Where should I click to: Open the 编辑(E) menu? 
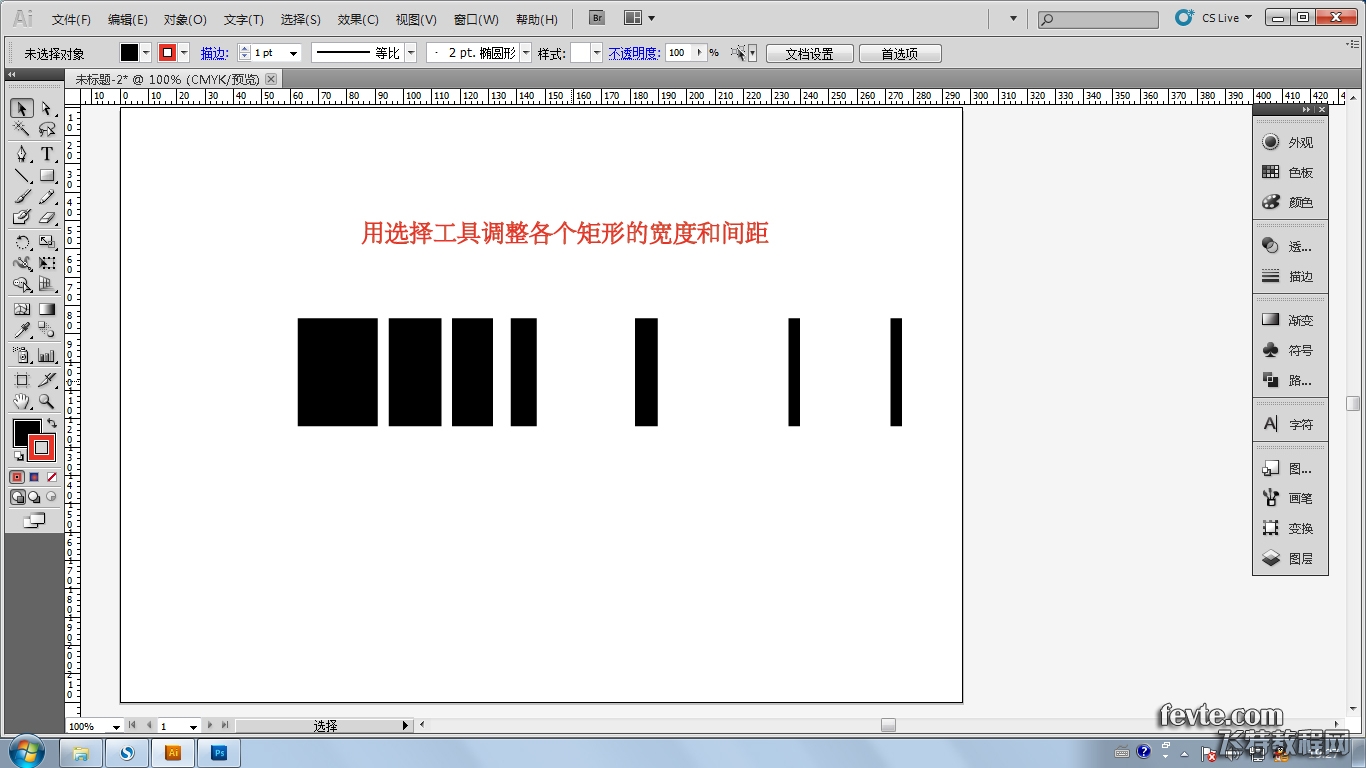click(x=128, y=19)
